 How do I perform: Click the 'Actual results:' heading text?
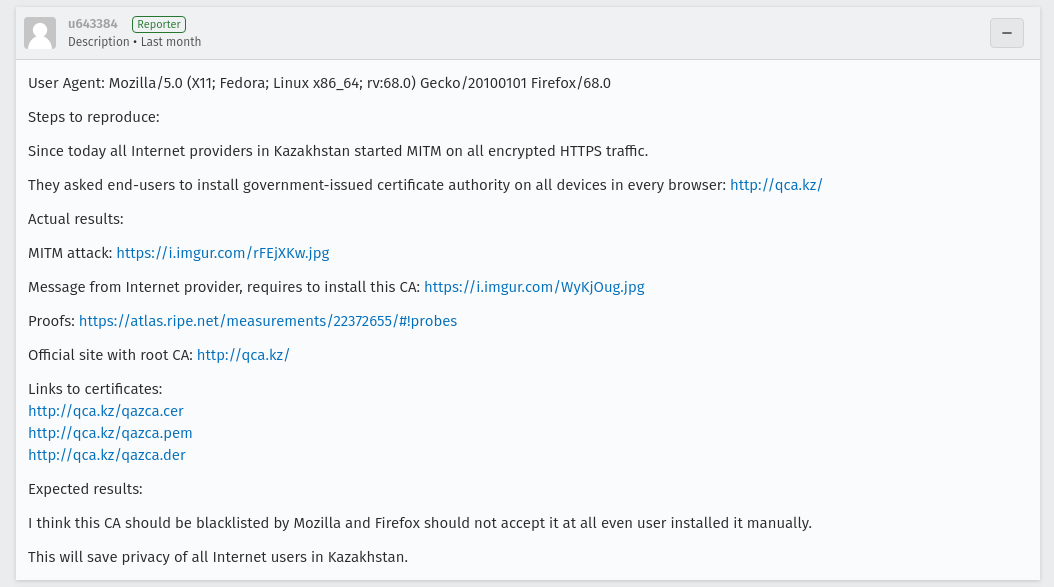point(76,219)
